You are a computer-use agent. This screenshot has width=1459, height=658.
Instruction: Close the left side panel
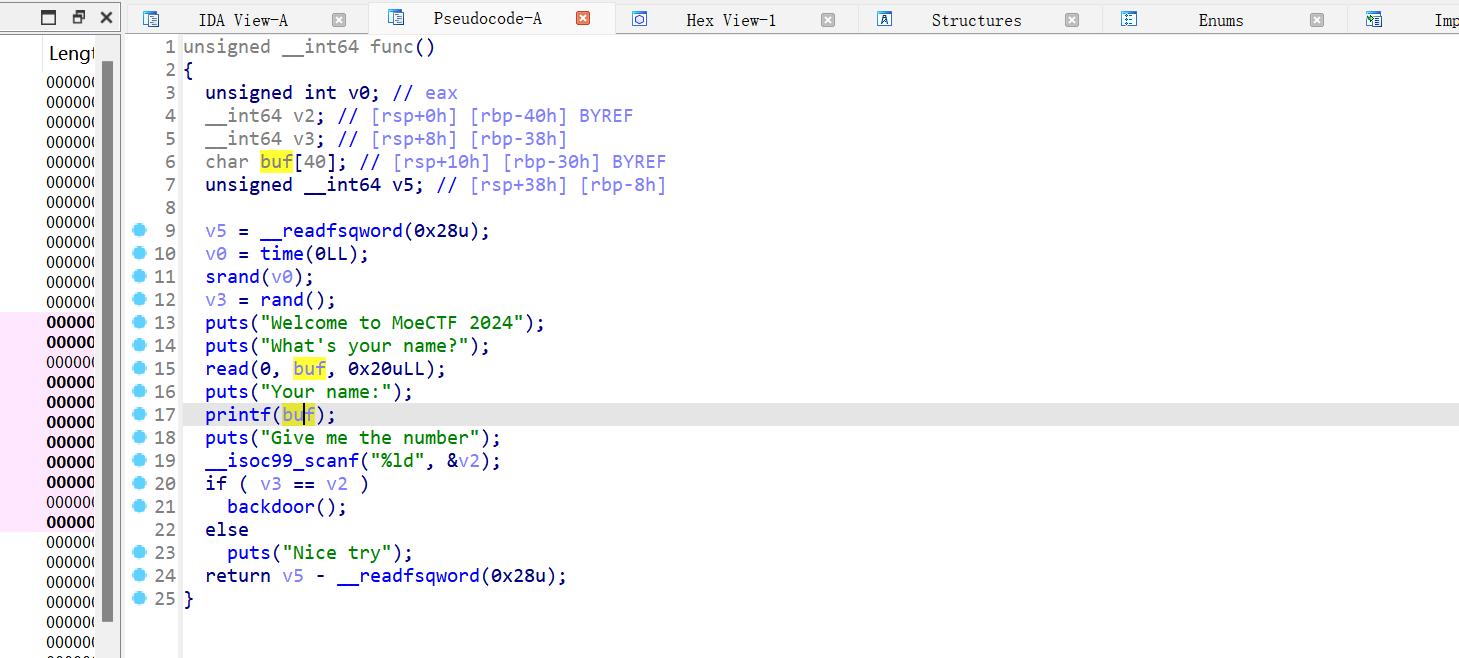(x=105, y=17)
